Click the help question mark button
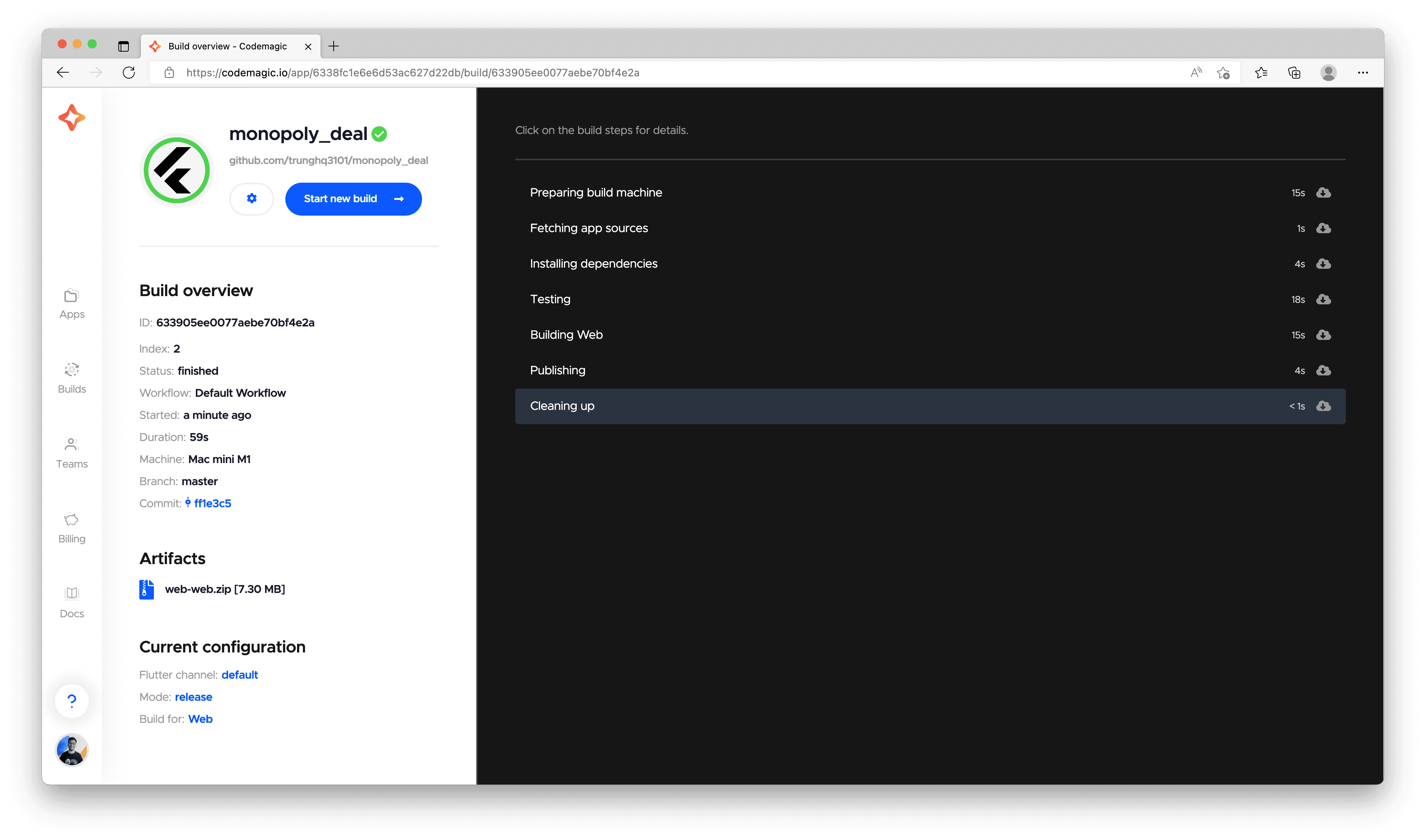 [72, 701]
